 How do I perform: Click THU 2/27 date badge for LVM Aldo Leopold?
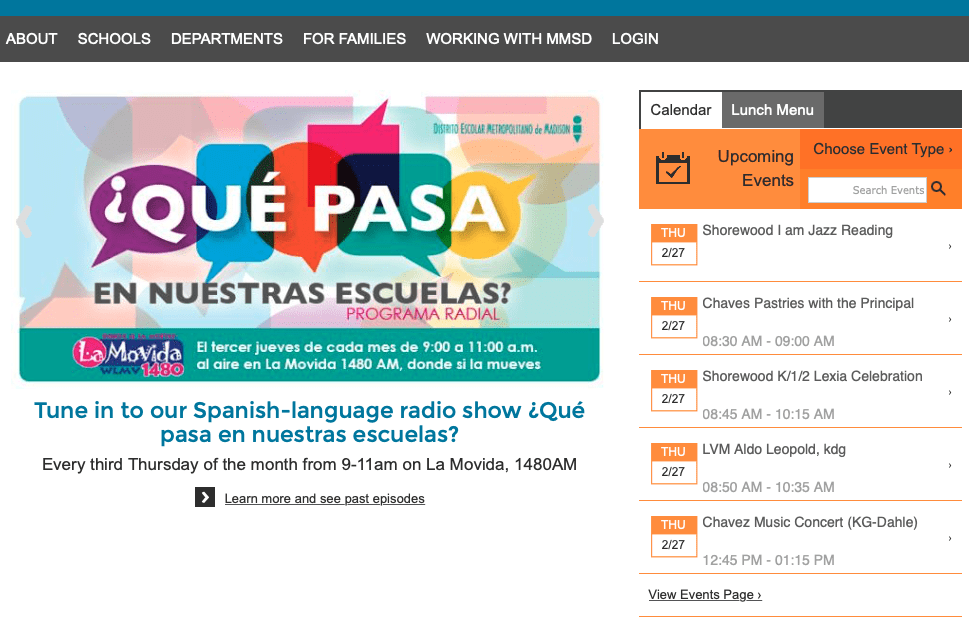tap(674, 463)
